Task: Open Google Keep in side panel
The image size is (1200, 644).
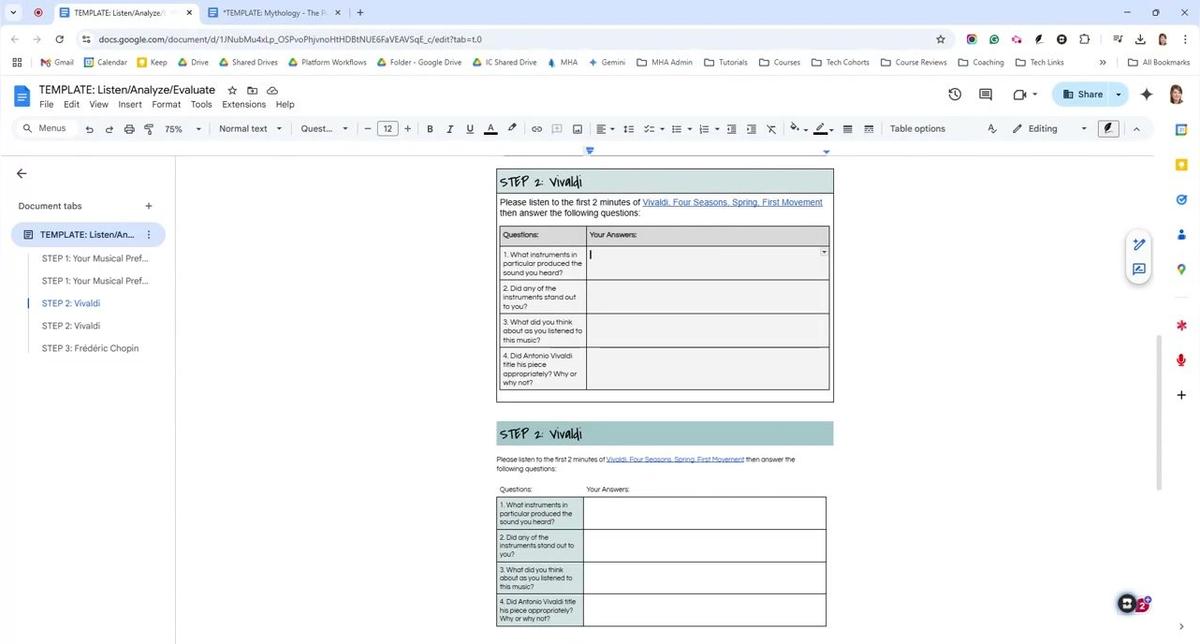Action: (1181, 164)
